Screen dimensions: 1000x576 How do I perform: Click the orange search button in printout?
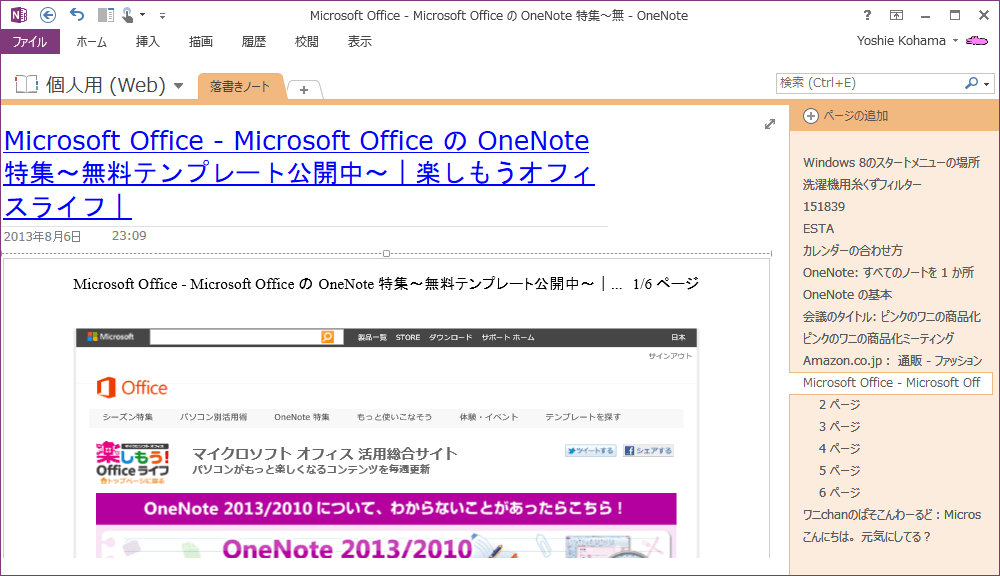(328, 337)
